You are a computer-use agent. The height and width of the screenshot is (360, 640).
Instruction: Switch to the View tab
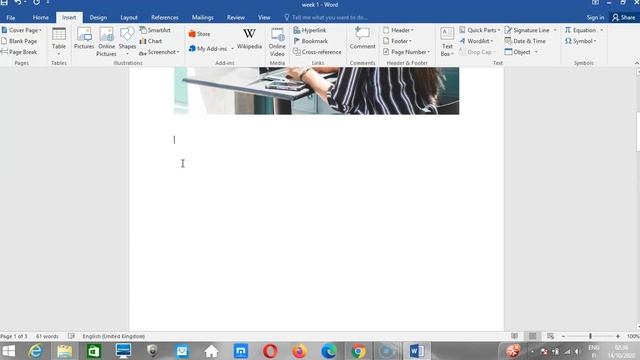pyautogui.click(x=264, y=18)
